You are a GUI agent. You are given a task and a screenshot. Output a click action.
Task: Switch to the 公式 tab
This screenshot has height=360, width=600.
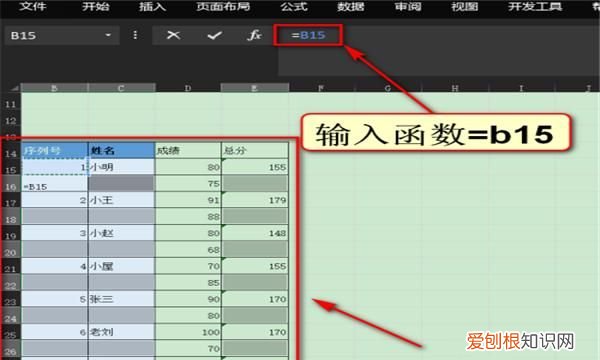point(293,6)
